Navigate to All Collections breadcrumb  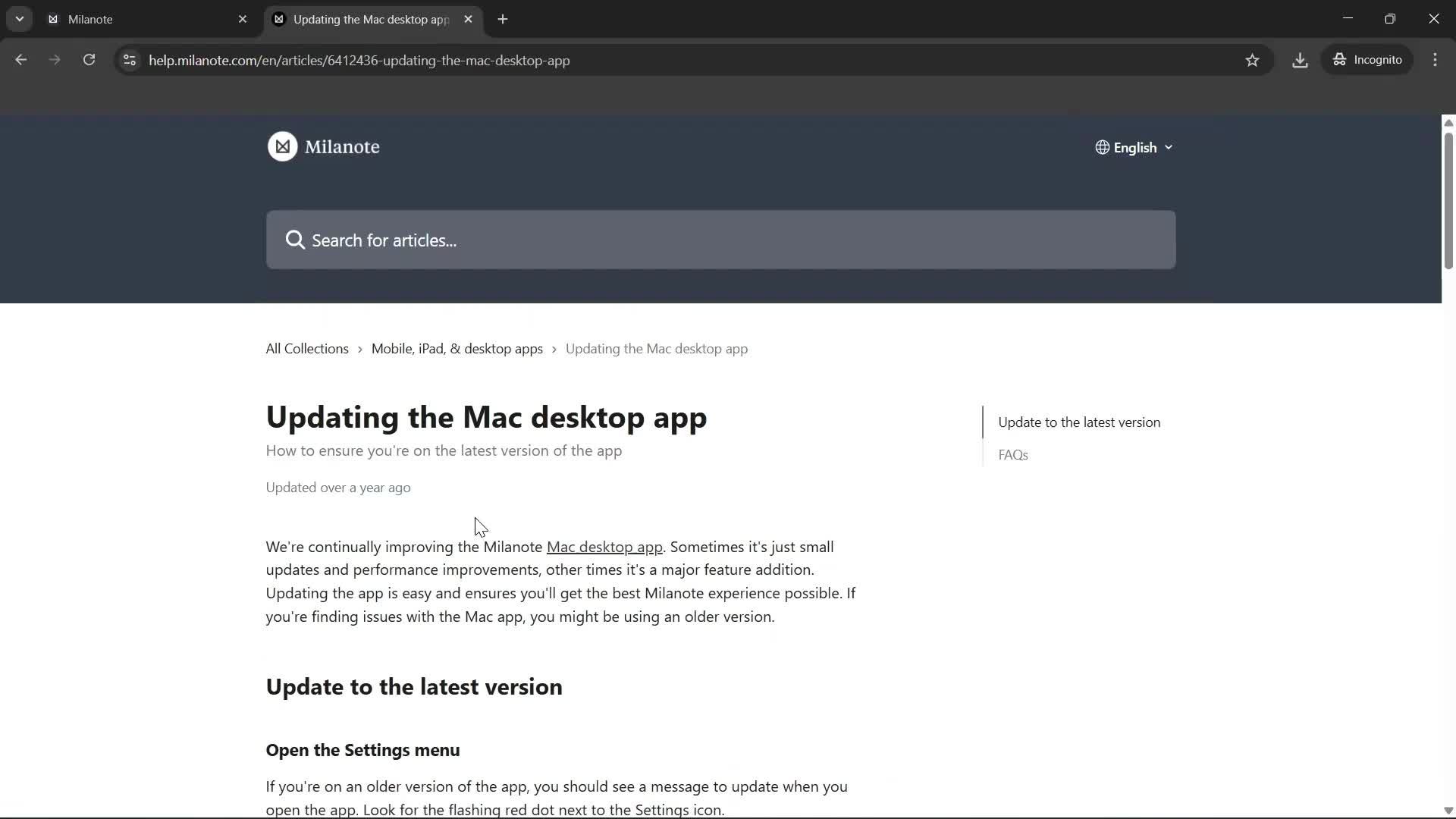[x=306, y=348]
